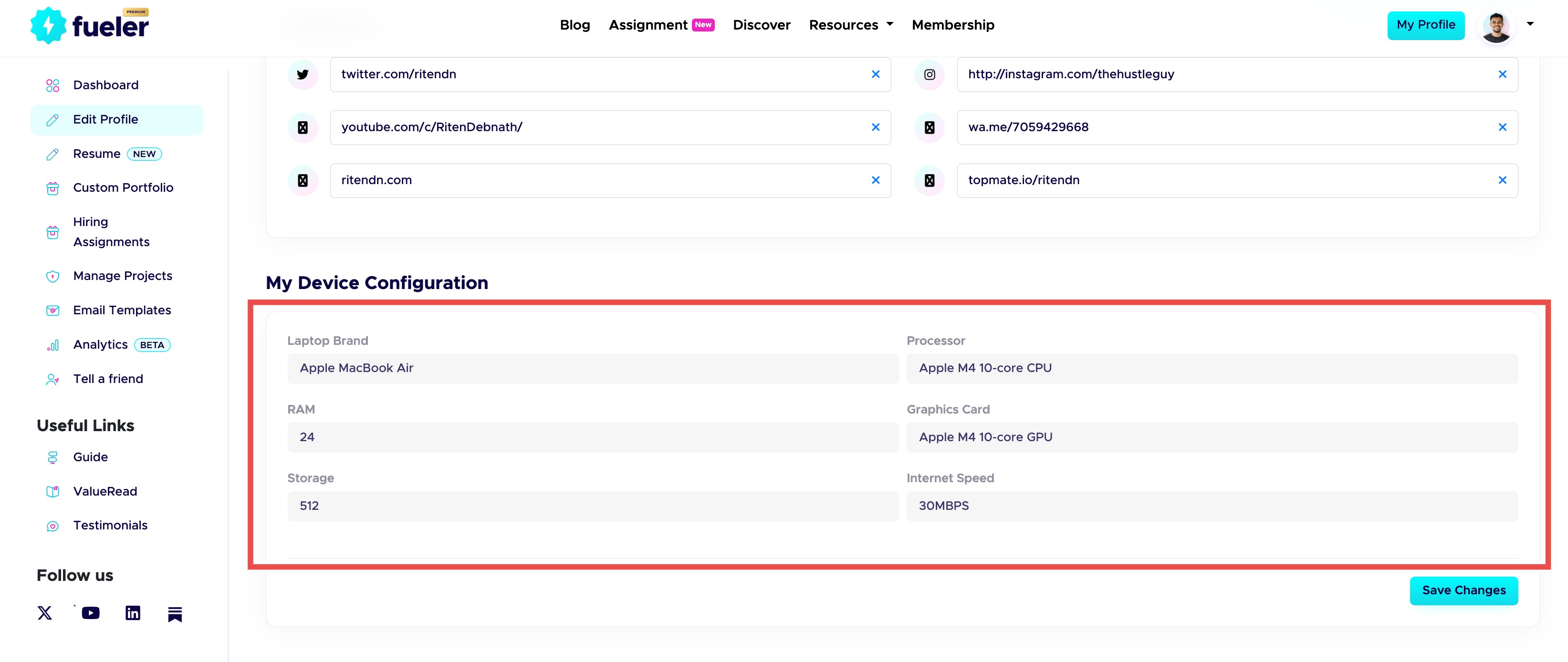
Task: Edit the Graphics Card field
Action: pos(1213,437)
